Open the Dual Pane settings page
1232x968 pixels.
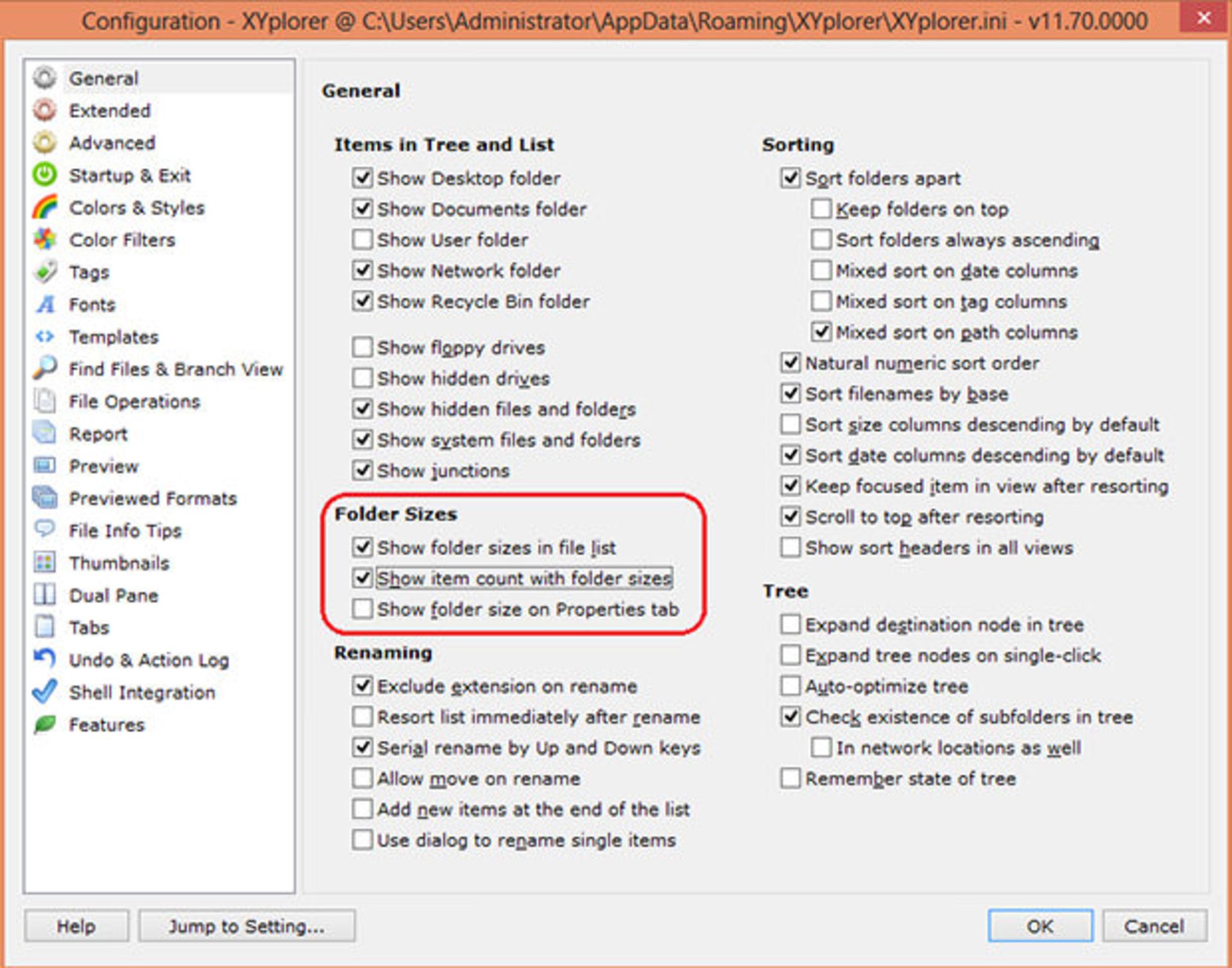[114, 595]
